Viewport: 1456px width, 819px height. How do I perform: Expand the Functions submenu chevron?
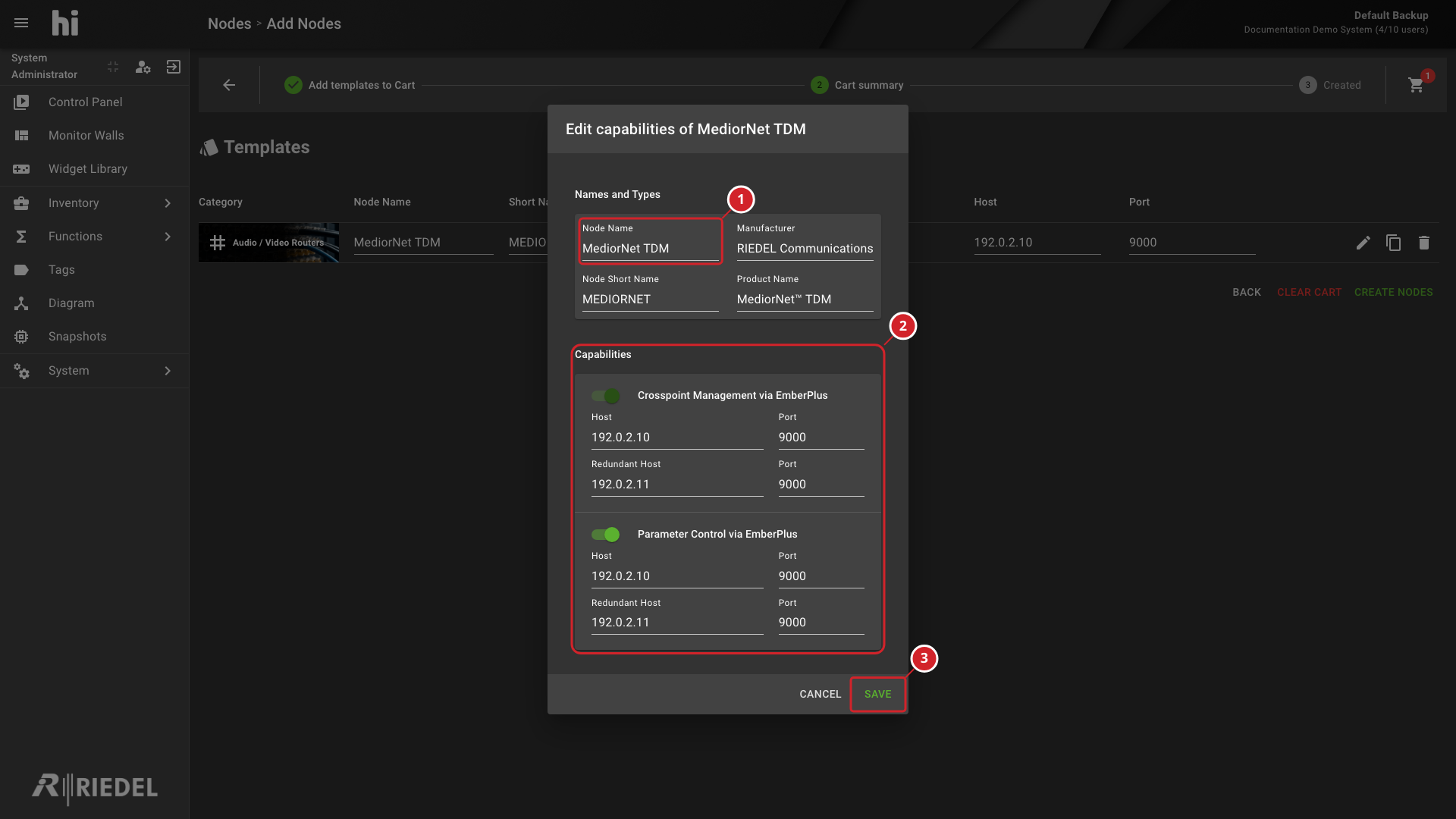pyautogui.click(x=168, y=236)
